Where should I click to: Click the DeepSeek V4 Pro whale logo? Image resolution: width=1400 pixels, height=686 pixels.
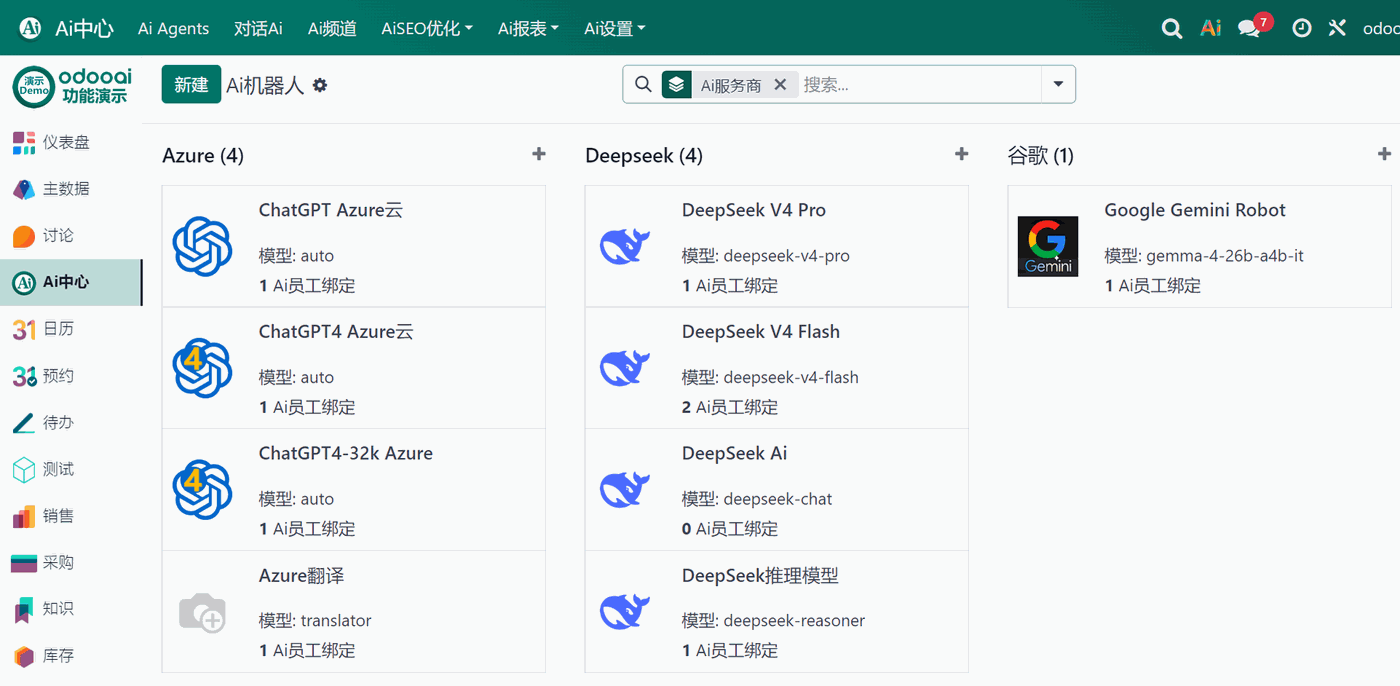point(625,246)
